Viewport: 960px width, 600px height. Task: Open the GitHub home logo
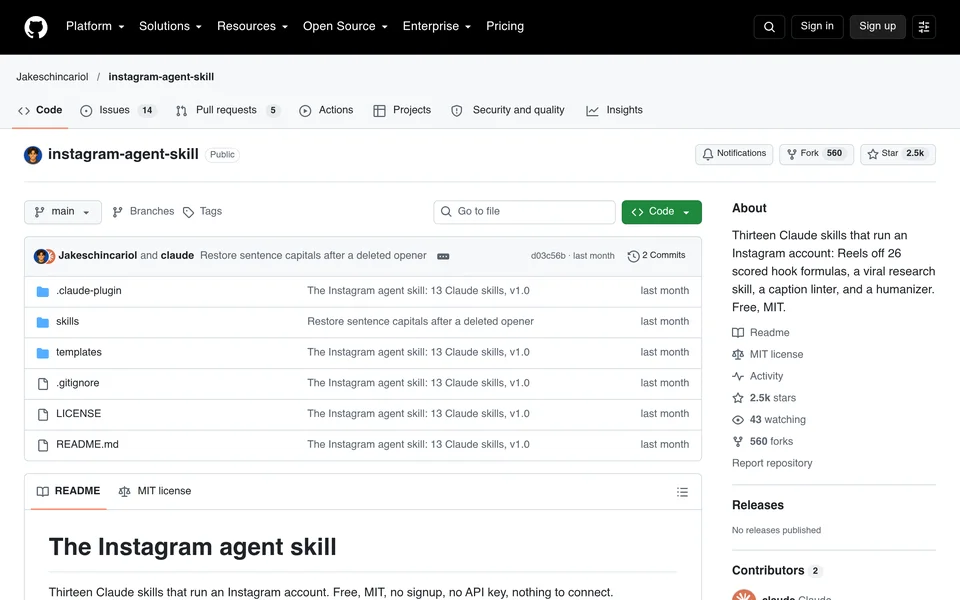tap(36, 27)
